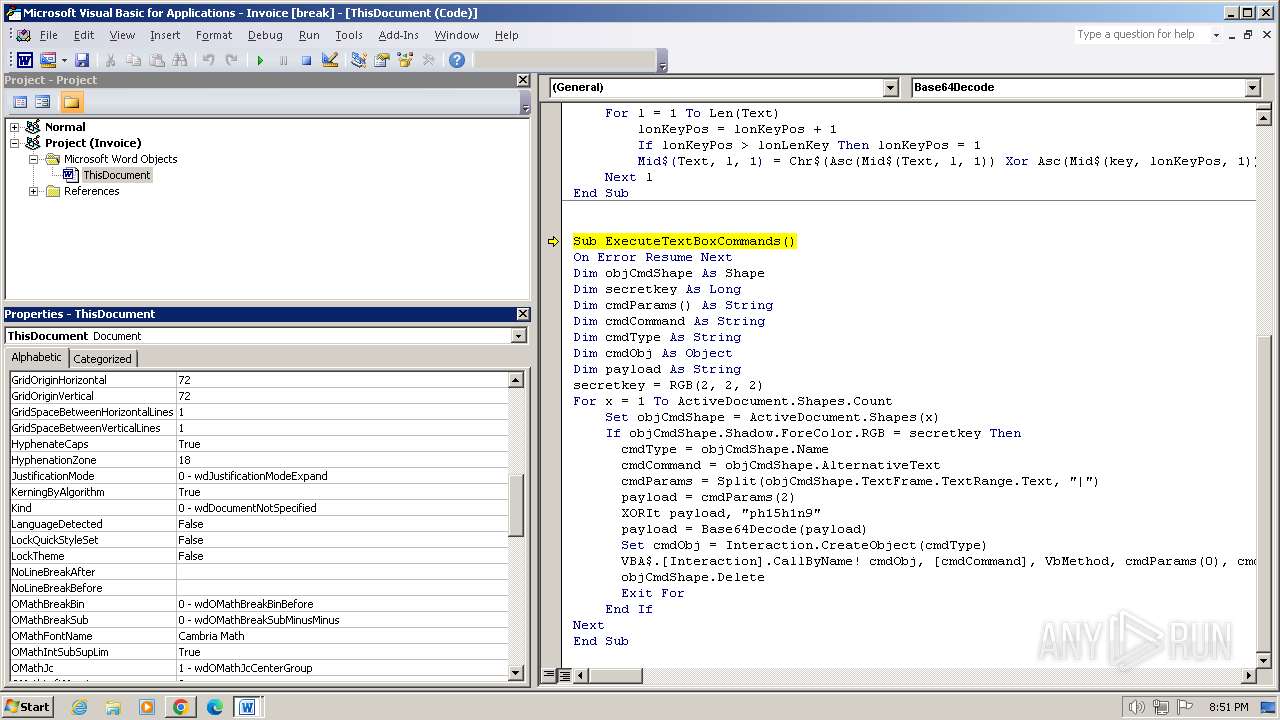Open Microsoft Edge from taskbar

(214, 707)
